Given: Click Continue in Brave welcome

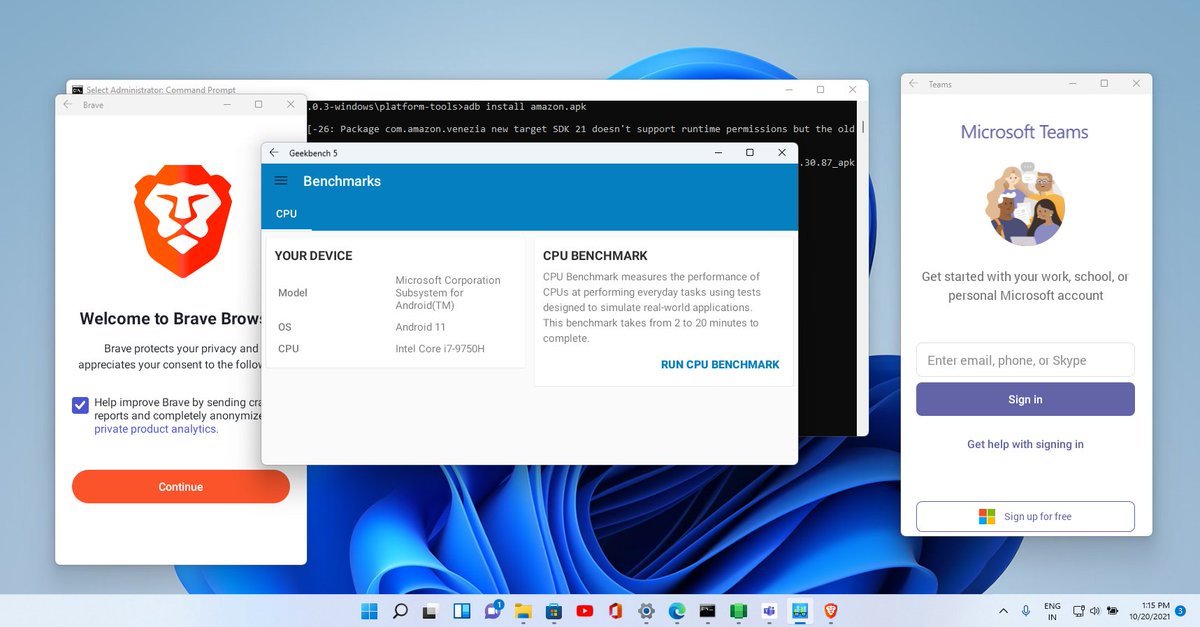Looking at the screenshot, I should (181, 487).
